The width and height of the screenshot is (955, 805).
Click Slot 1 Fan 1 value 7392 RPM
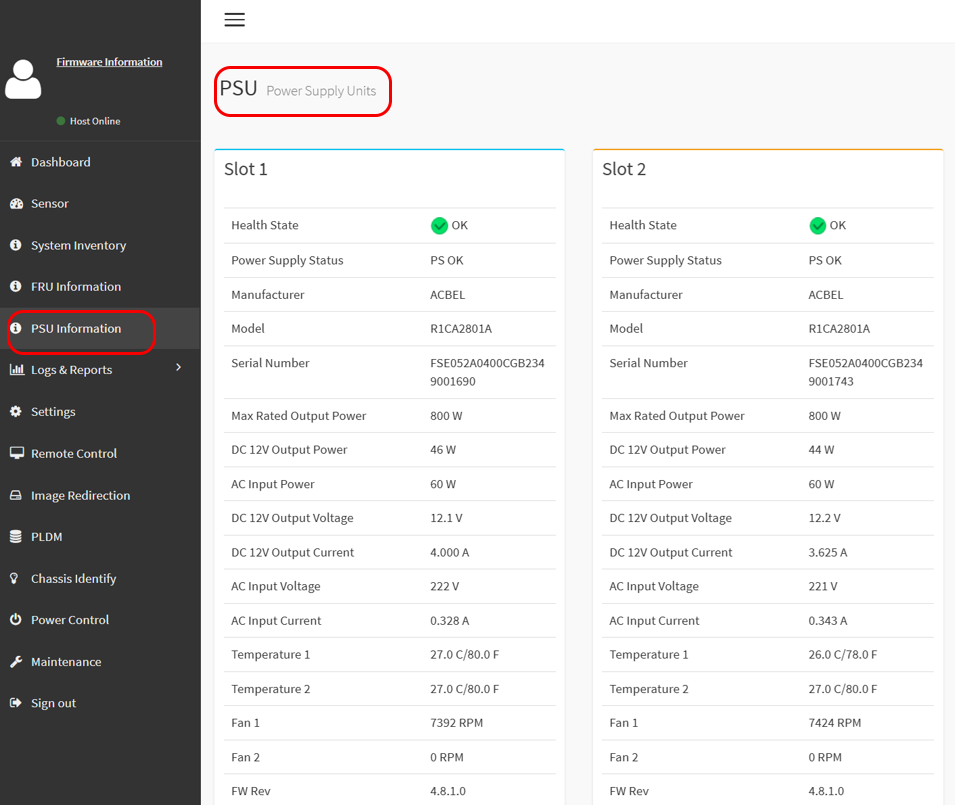tap(456, 723)
